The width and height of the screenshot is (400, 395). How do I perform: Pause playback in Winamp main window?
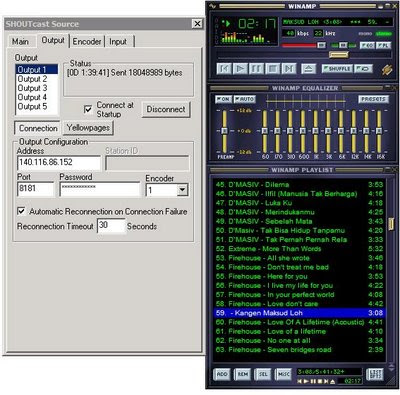(x=256, y=69)
